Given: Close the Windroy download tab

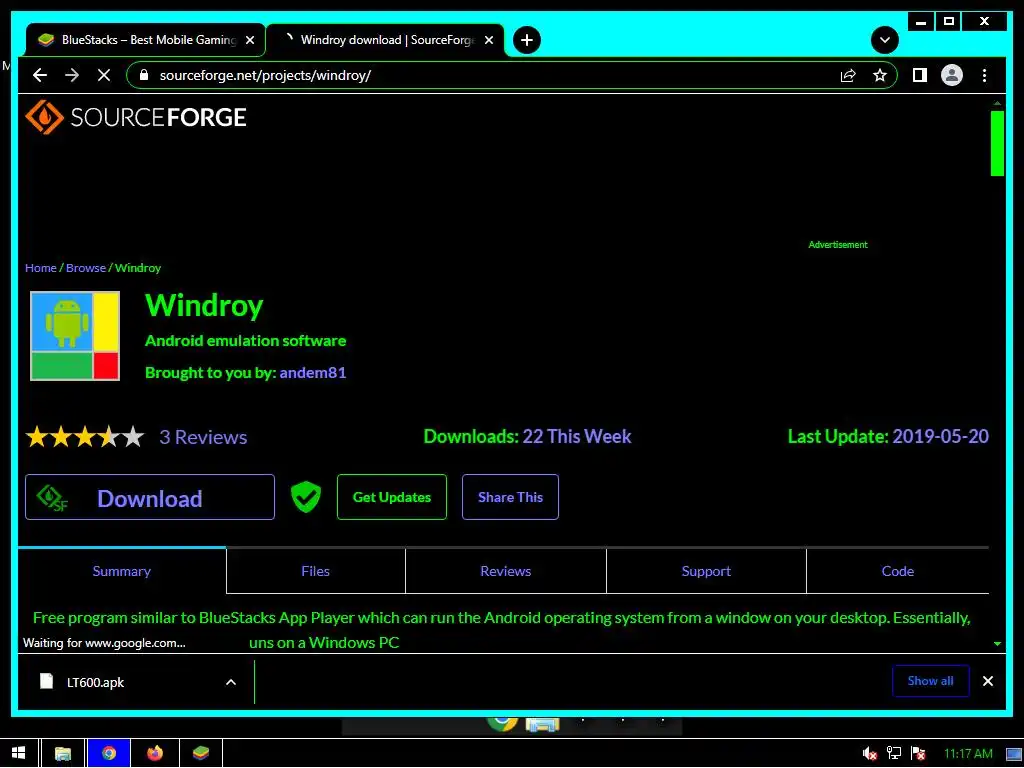Looking at the screenshot, I should (488, 40).
